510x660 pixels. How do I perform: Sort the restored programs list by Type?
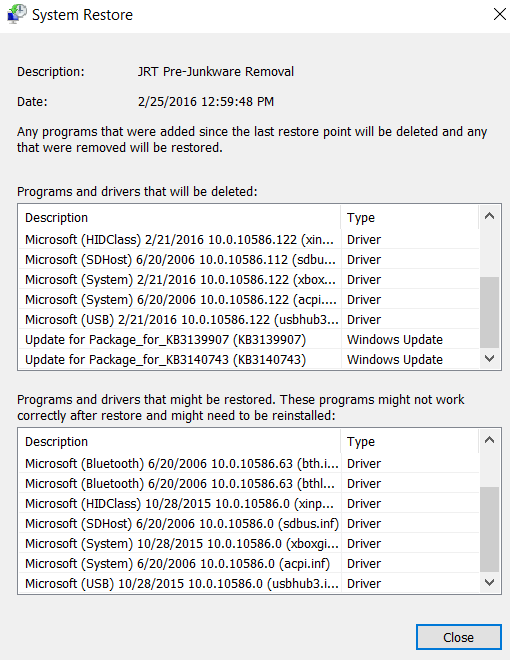click(x=410, y=441)
